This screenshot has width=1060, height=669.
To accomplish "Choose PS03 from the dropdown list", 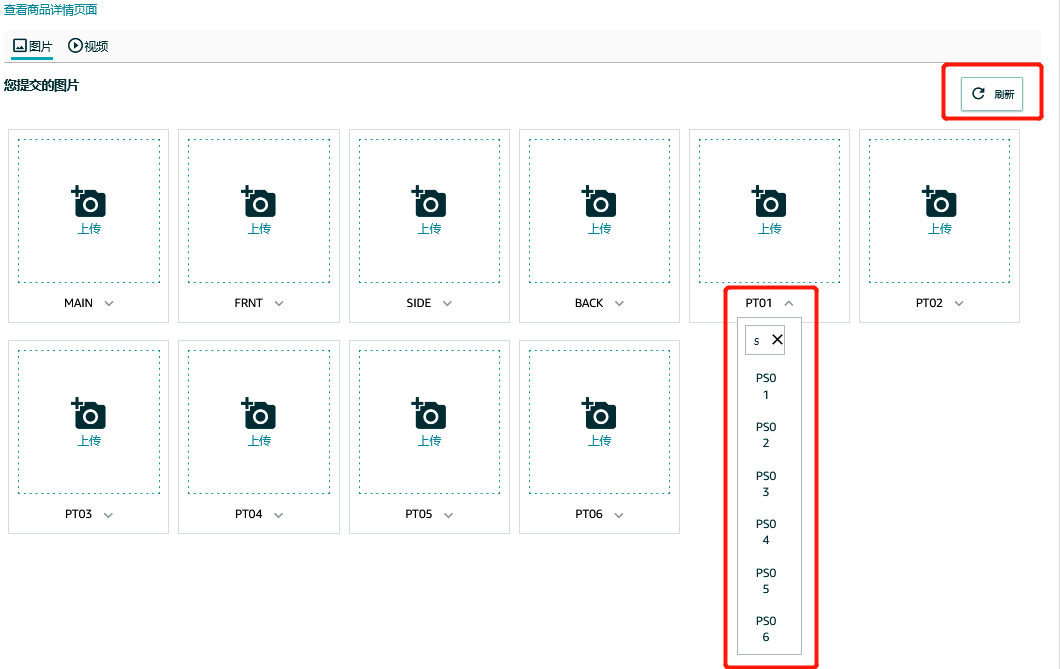I will click(766, 484).
